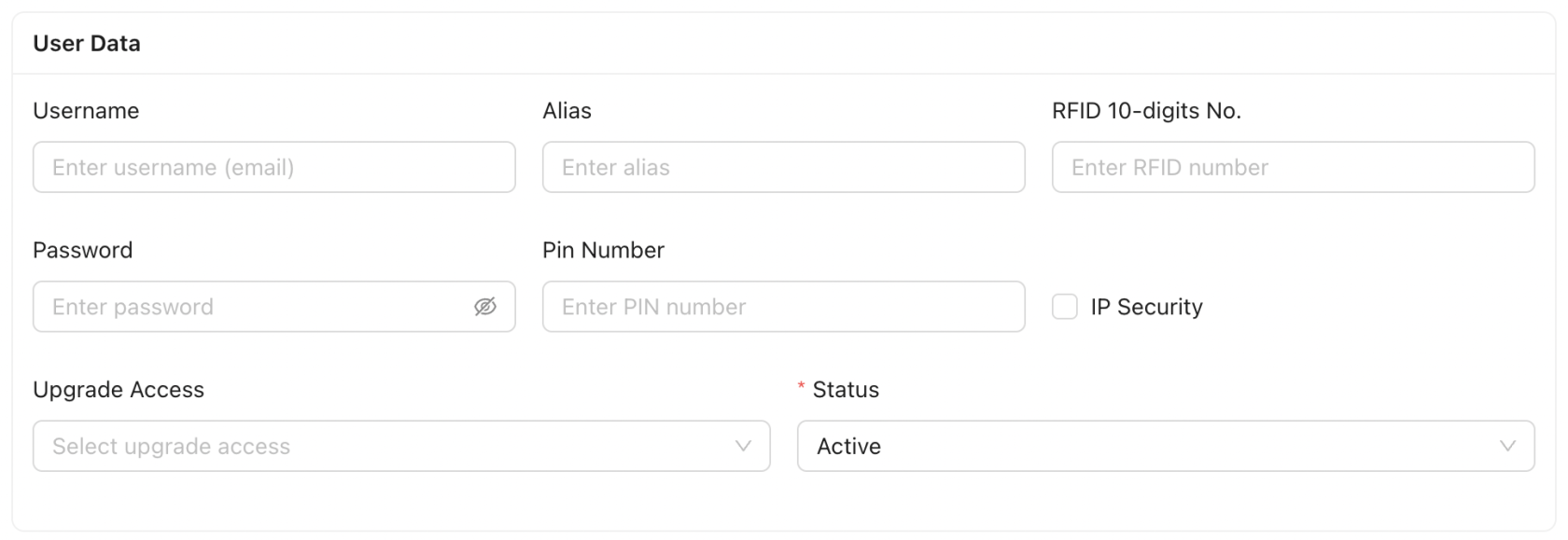
Task: Click the Upgrade Access chevron arrow
Action: tap(743, 447)
